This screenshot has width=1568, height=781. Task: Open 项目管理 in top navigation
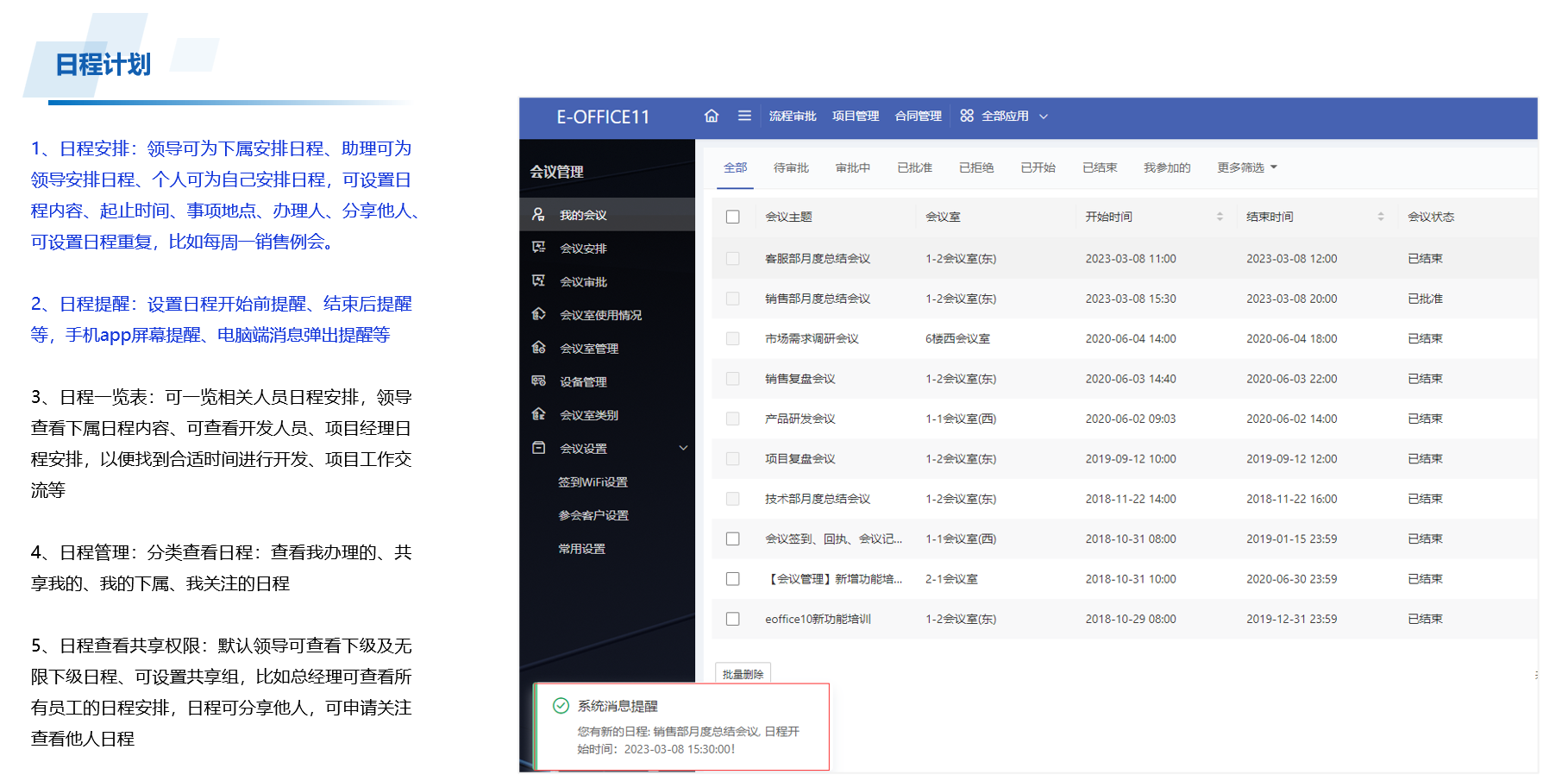click(856, 116)
